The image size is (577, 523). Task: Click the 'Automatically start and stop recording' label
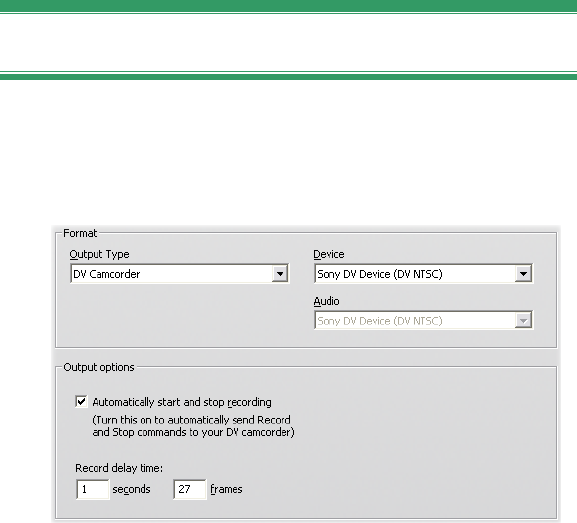coord(182,402)
